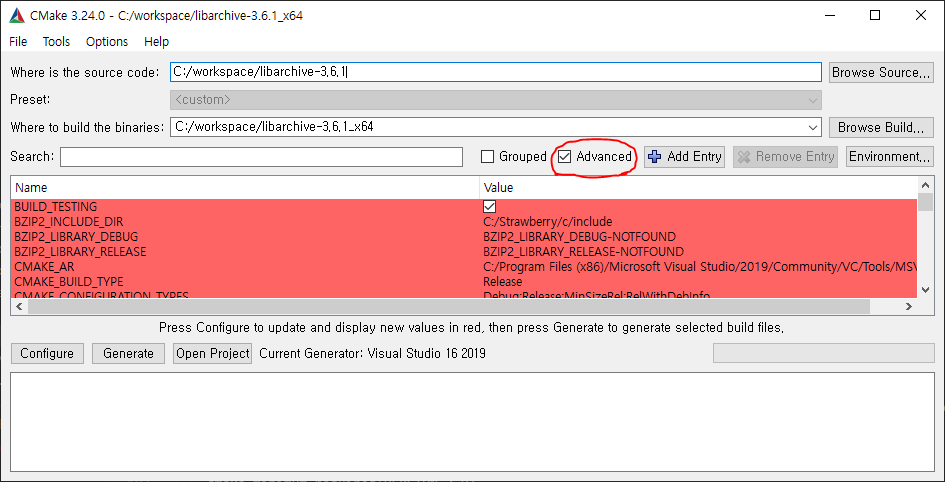Viewport: 945px width, 482px height.
Task: Focus the Search input field
Action: tap(261, 157)
